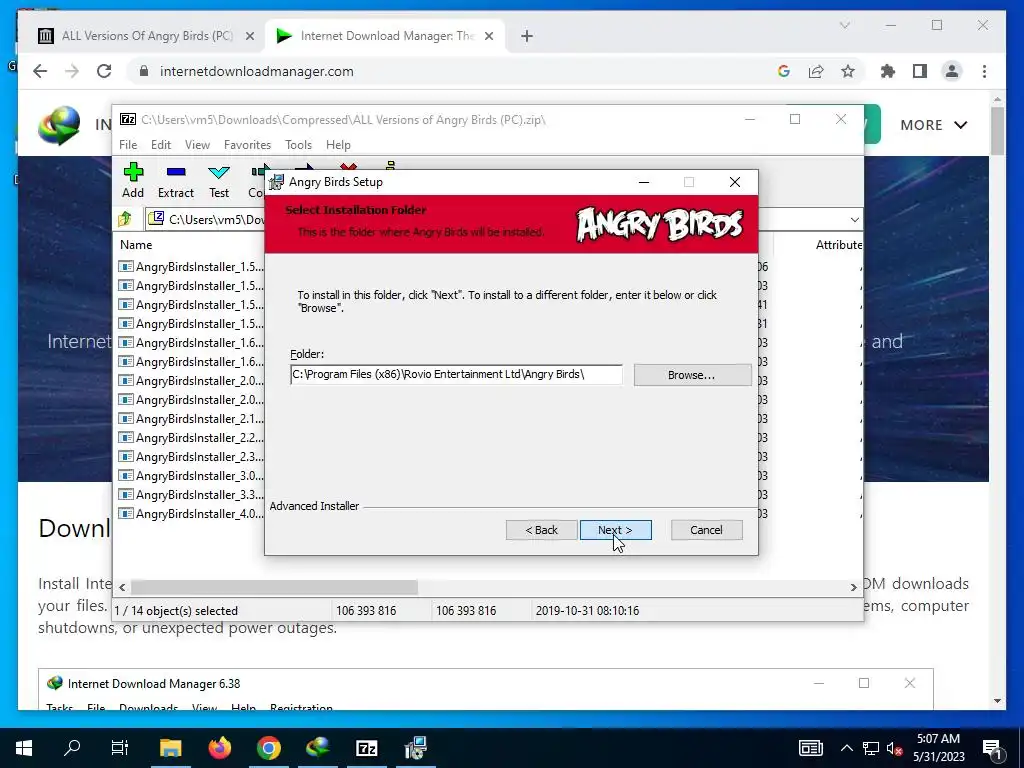This screenshot has height=768, width=1024.
Task: Open Chrome tab search chevron
Action: click(x=844, y=25)
